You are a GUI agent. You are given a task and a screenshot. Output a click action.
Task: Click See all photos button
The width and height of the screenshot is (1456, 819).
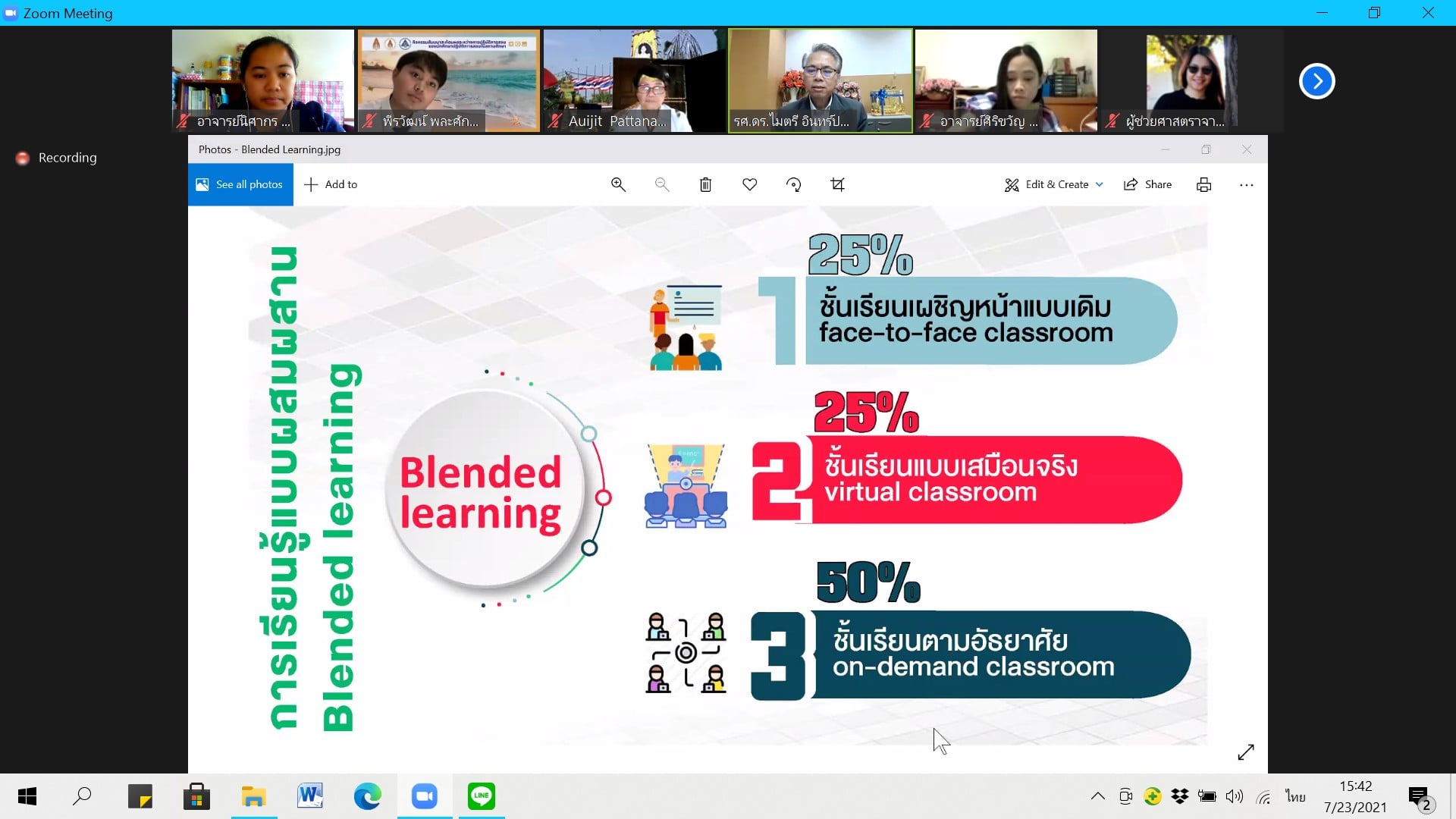(240, 184)
